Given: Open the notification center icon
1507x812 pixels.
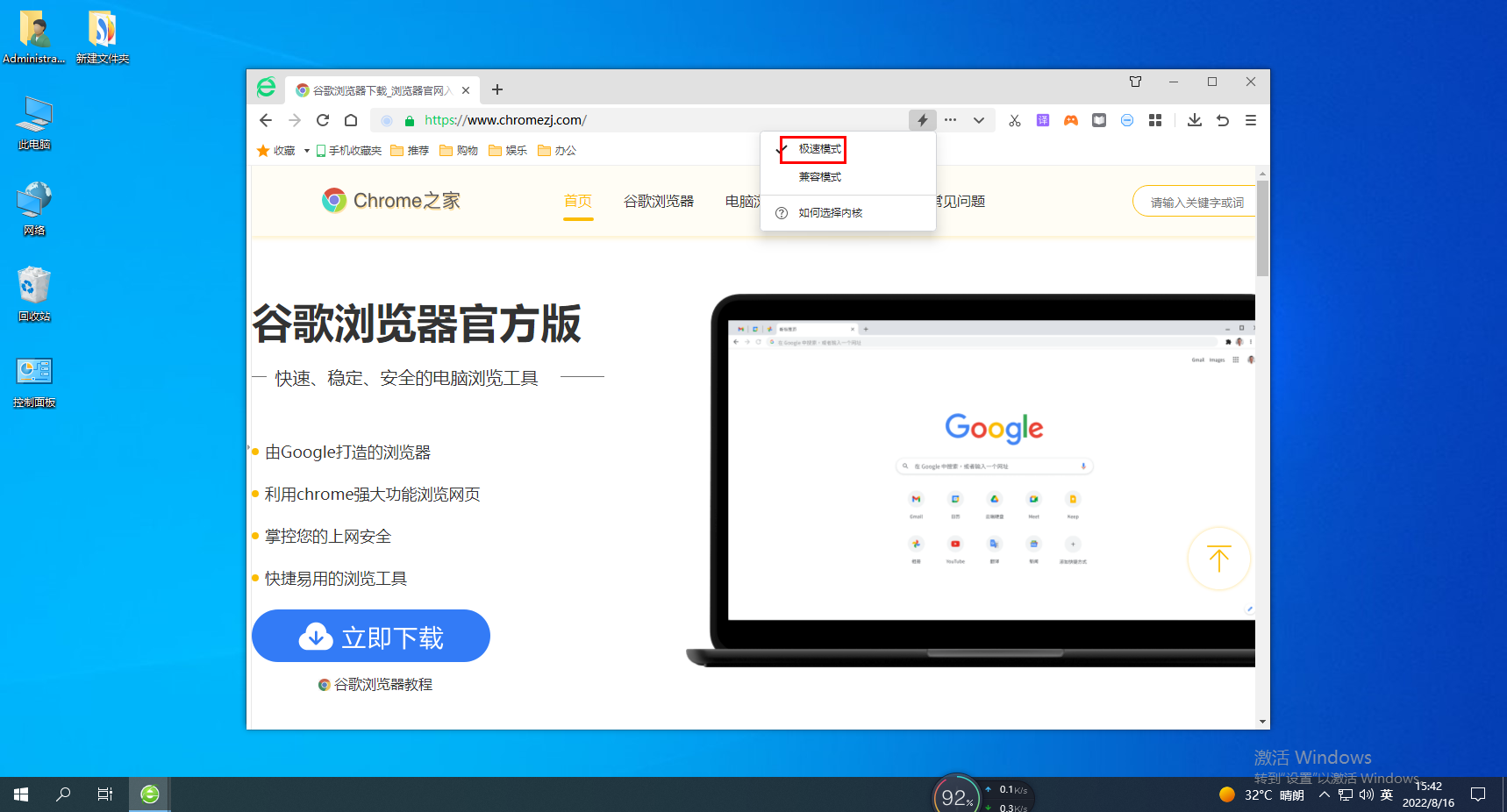Looking at the screenshot, I should tap(1478, 794).
